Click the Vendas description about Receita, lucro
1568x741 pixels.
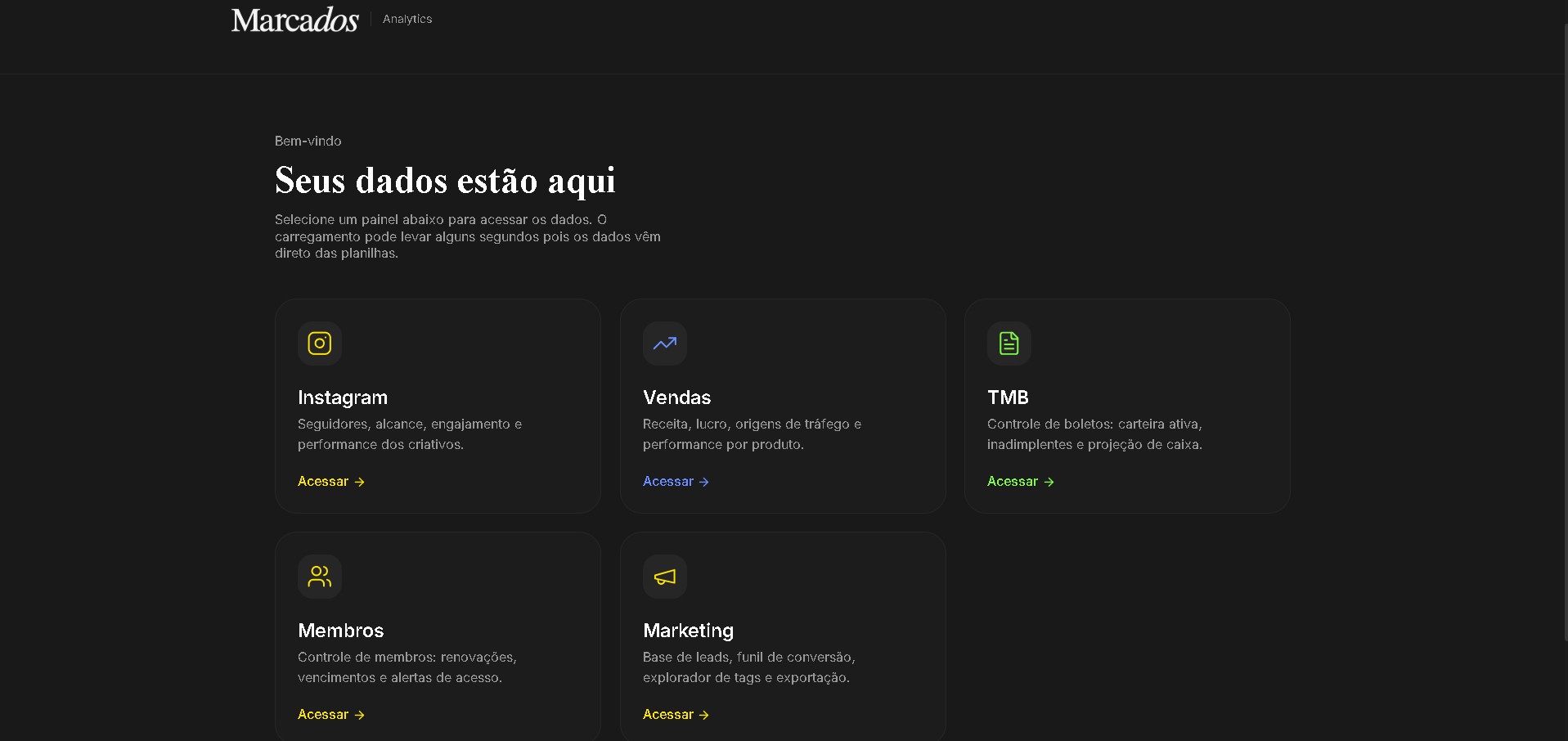753,434
